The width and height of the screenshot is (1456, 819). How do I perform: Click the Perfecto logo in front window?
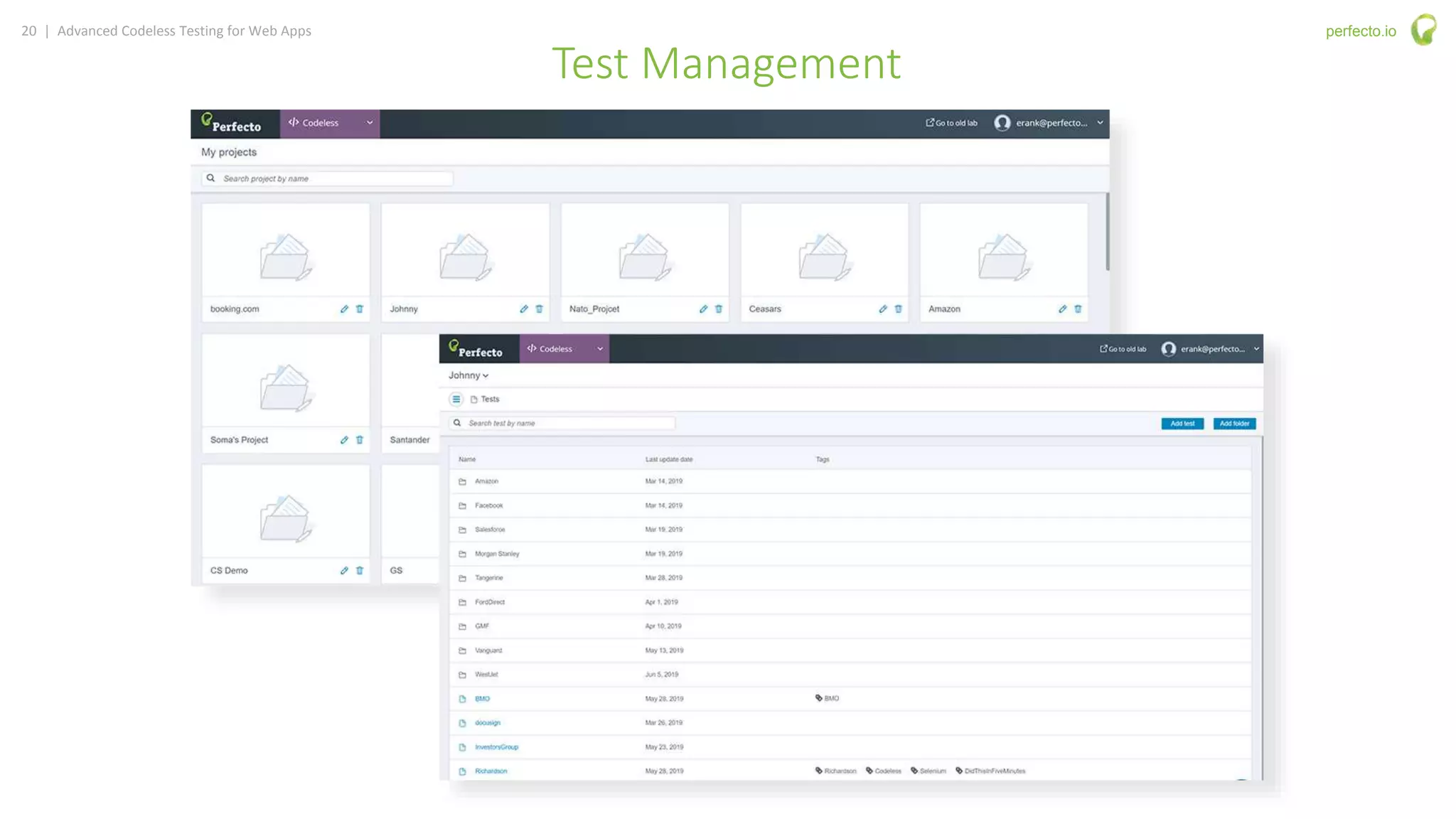pos(475,349)
